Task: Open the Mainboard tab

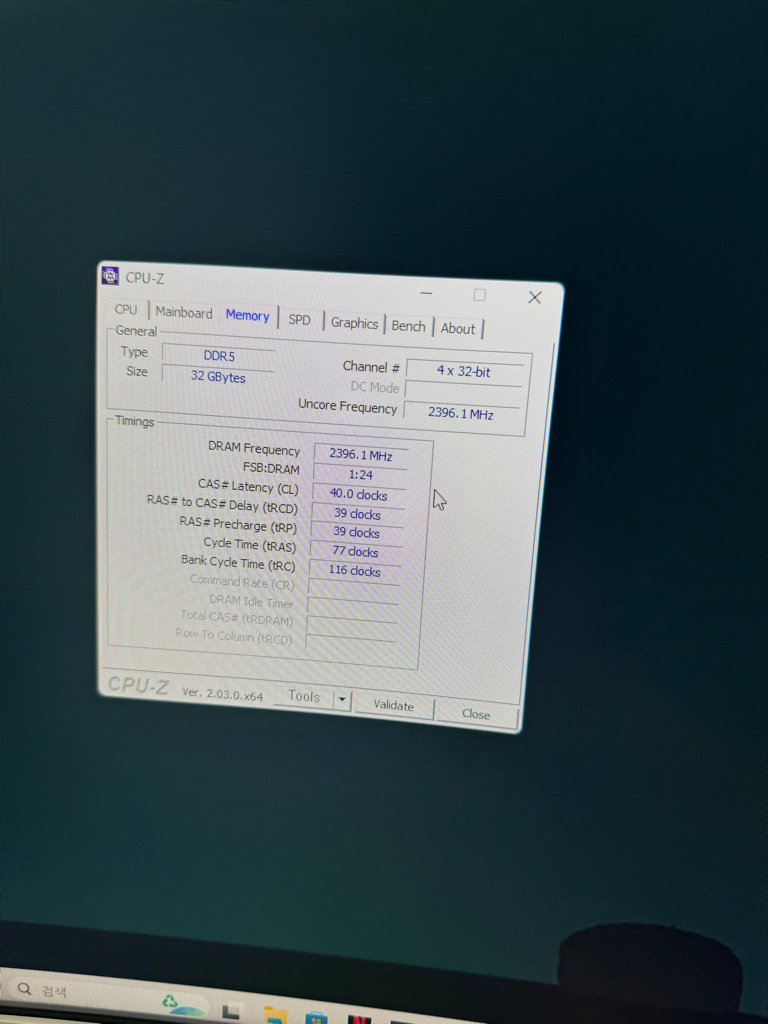Action: 184,313
